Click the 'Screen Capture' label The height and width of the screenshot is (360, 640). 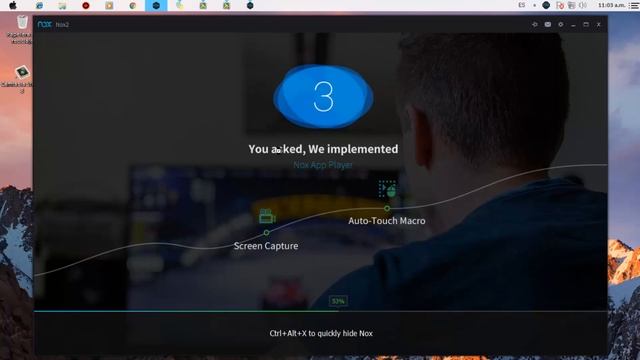coord(266,246)
